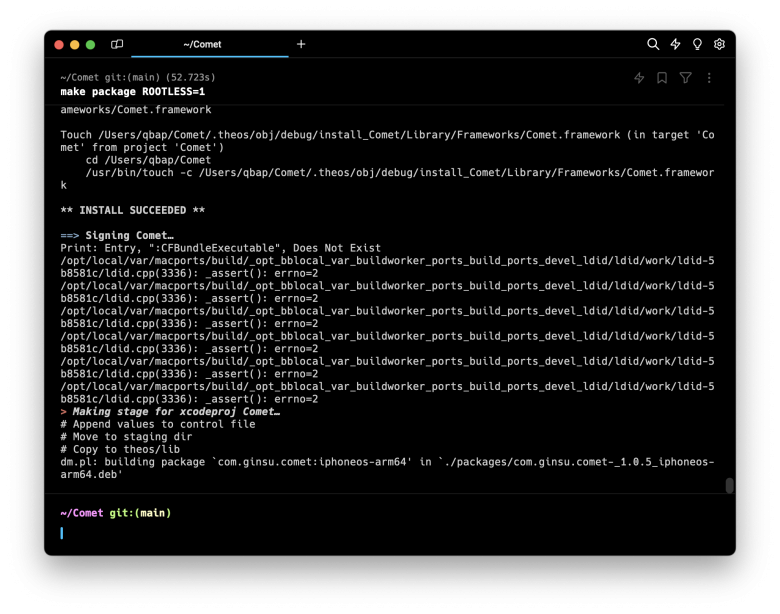Image resolution: width=780 pixels, height=614 pixels.
Task: Select the ~/Comet tab
Action: pyautogui.click(x=209, y=44)
